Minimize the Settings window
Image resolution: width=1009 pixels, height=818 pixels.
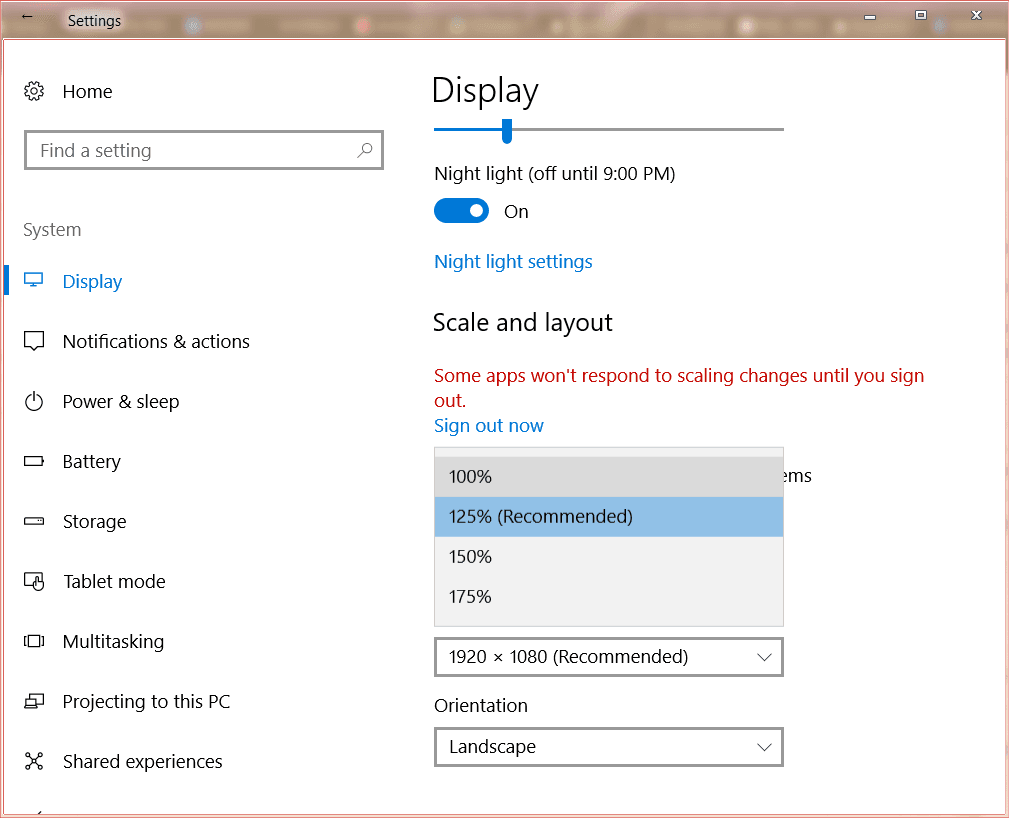870,17
